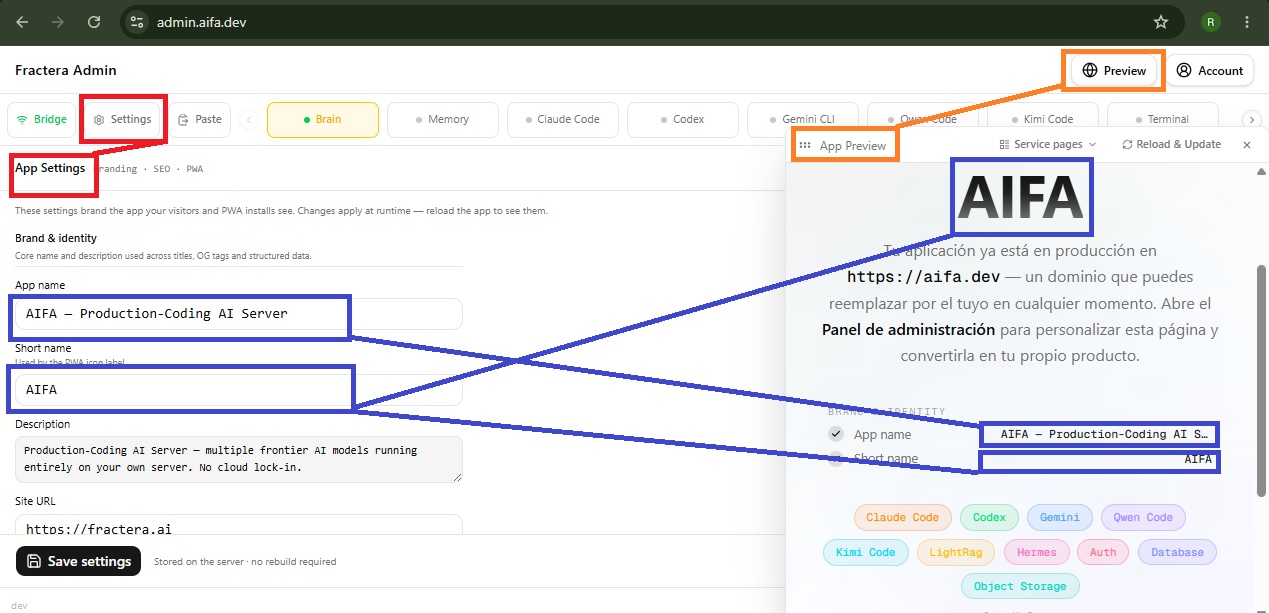
Task: Switch to the Memory tab
Action: point(442,119)
